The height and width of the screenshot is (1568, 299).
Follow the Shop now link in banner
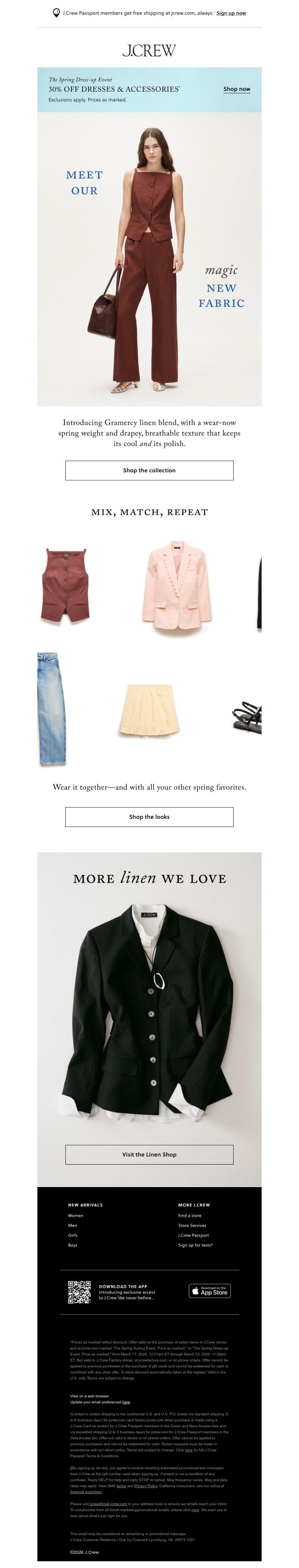coord(237,89)
